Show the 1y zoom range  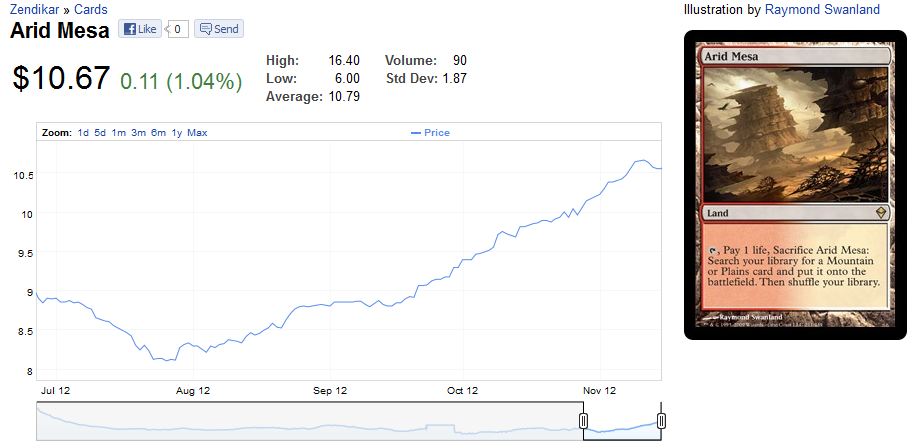click(x=177, y=133)
